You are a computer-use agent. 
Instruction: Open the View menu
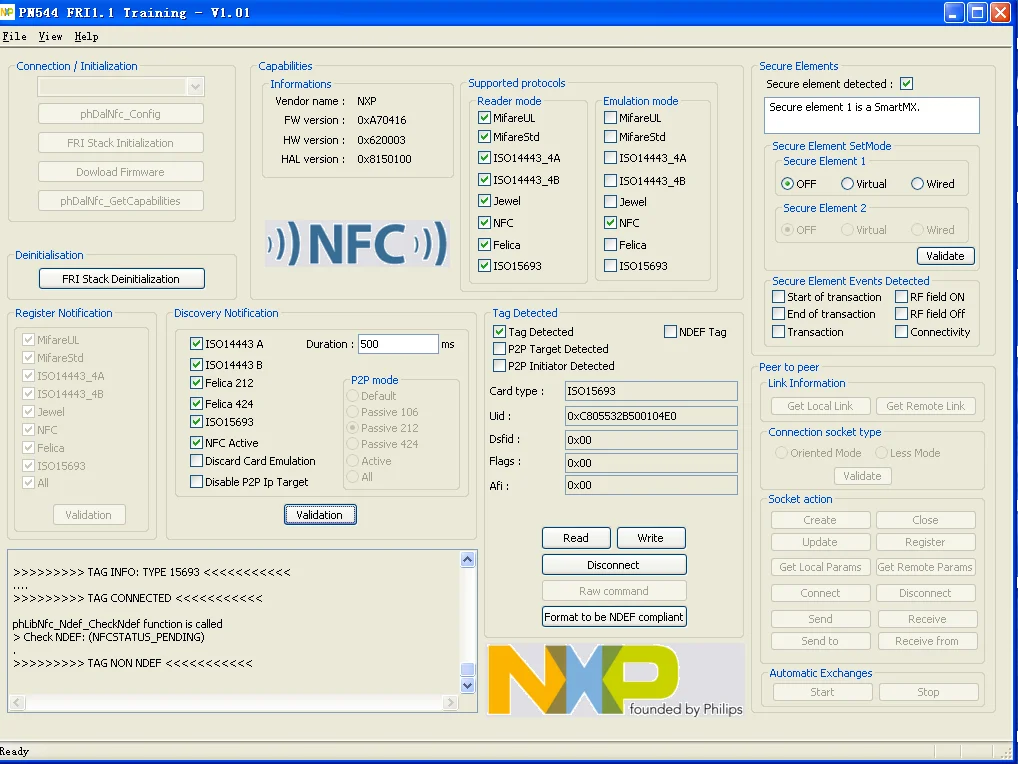pos(50,36)
